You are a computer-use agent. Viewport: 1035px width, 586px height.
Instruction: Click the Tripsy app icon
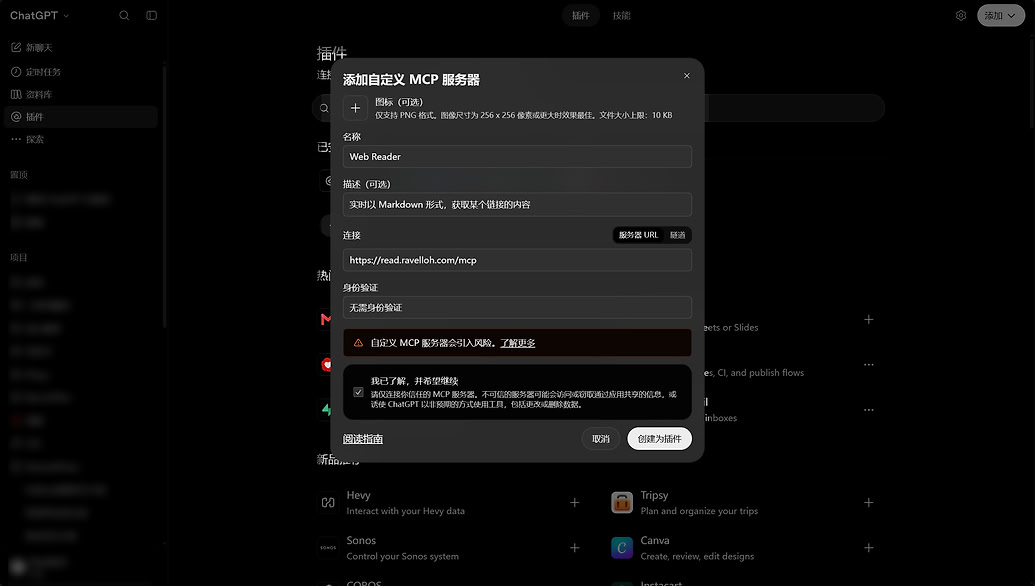pyautogui.click(x=622, y=503)
